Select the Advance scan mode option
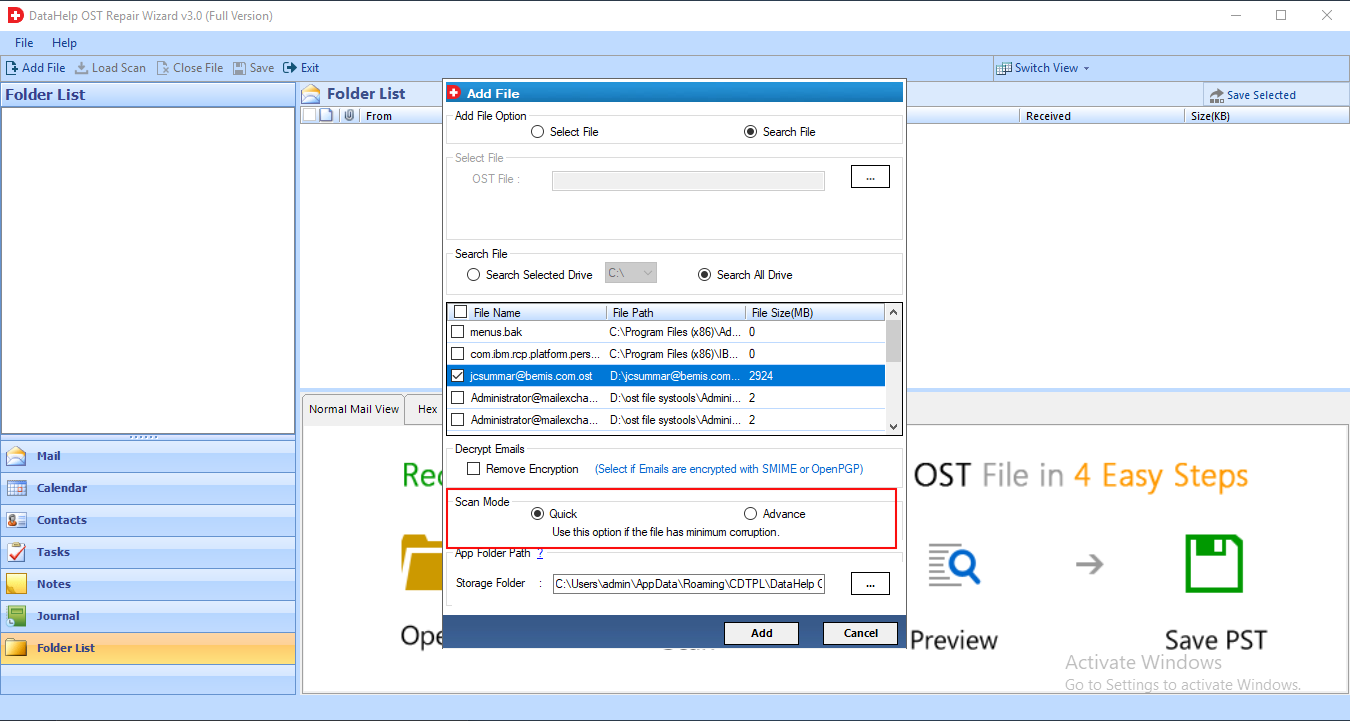1350x721 pixels. point(750,513)
